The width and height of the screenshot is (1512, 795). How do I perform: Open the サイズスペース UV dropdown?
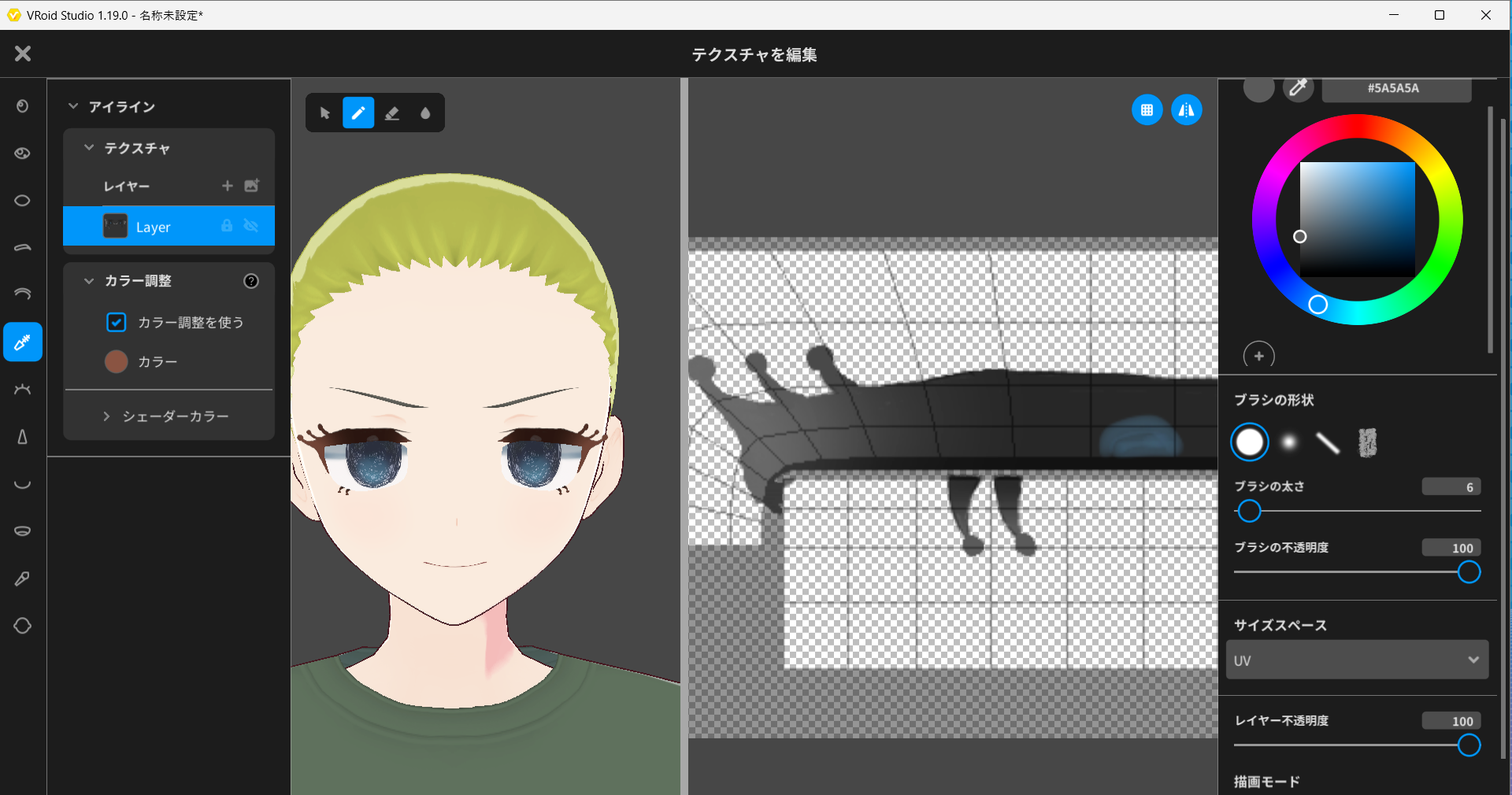(1357, 660)
